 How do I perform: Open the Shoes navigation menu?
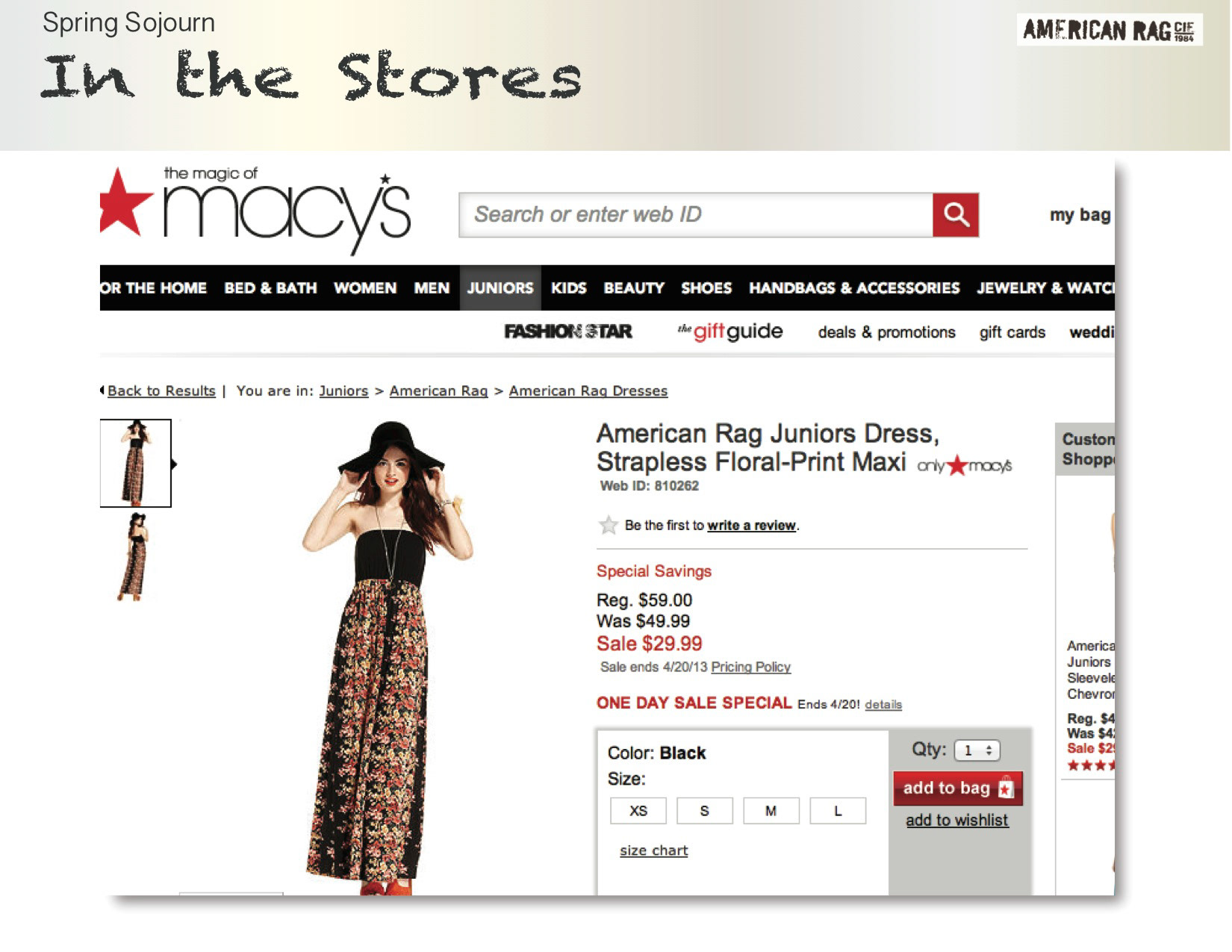(x=706, y=288)
